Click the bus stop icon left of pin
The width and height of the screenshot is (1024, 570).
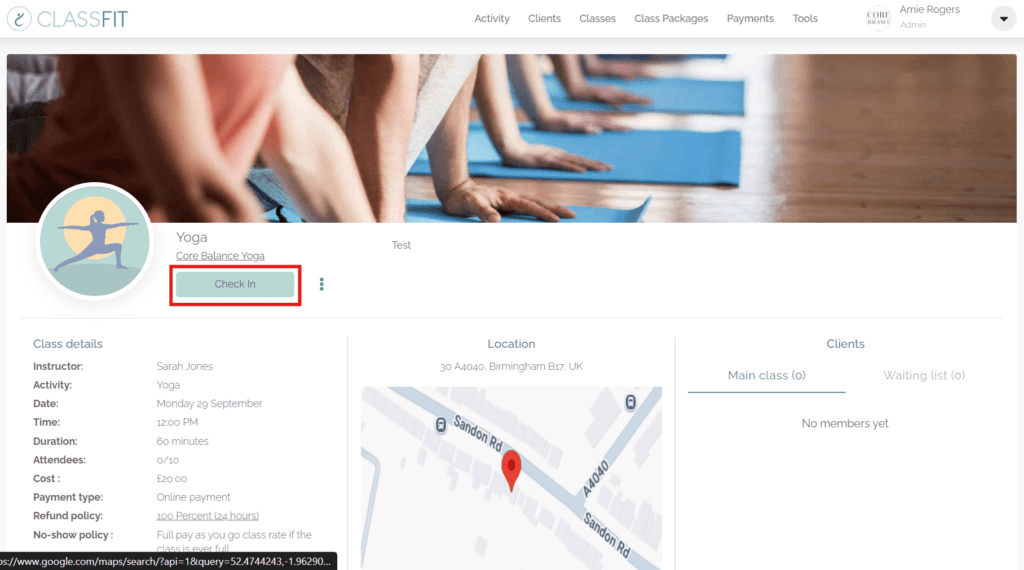point(441,425)
